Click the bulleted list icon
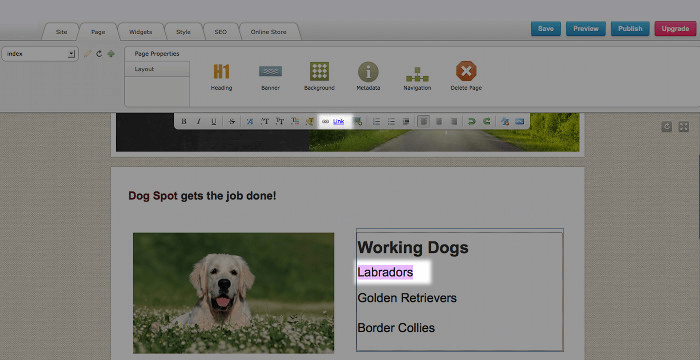This screenshot has width=700, height=360. tap(391, 121)
